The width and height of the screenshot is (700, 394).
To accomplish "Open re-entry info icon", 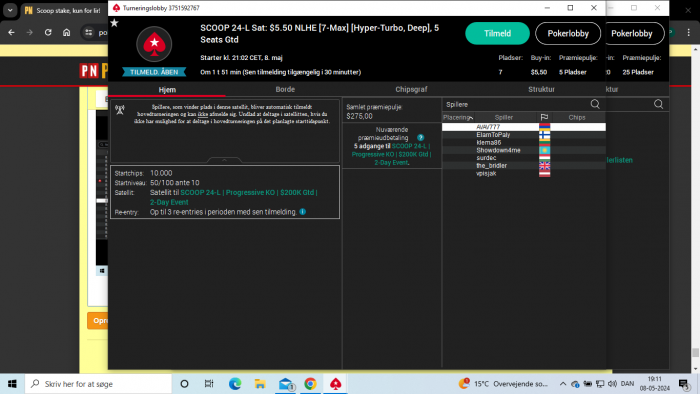I will pos(303,212).
